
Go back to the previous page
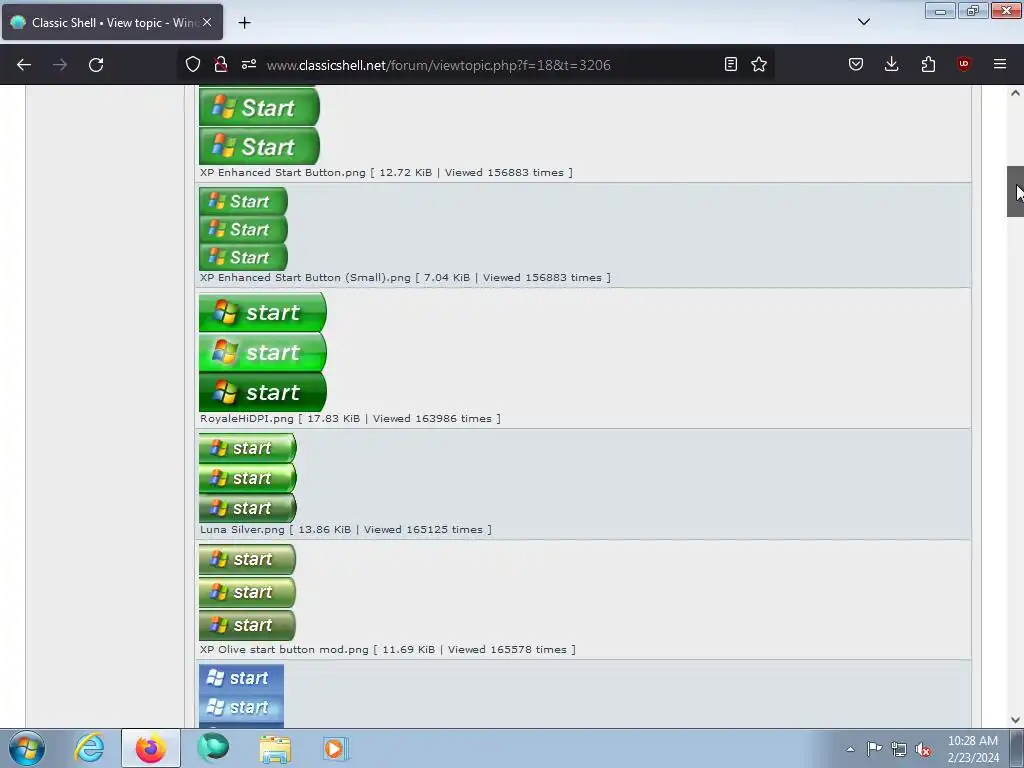coord(24,65)
